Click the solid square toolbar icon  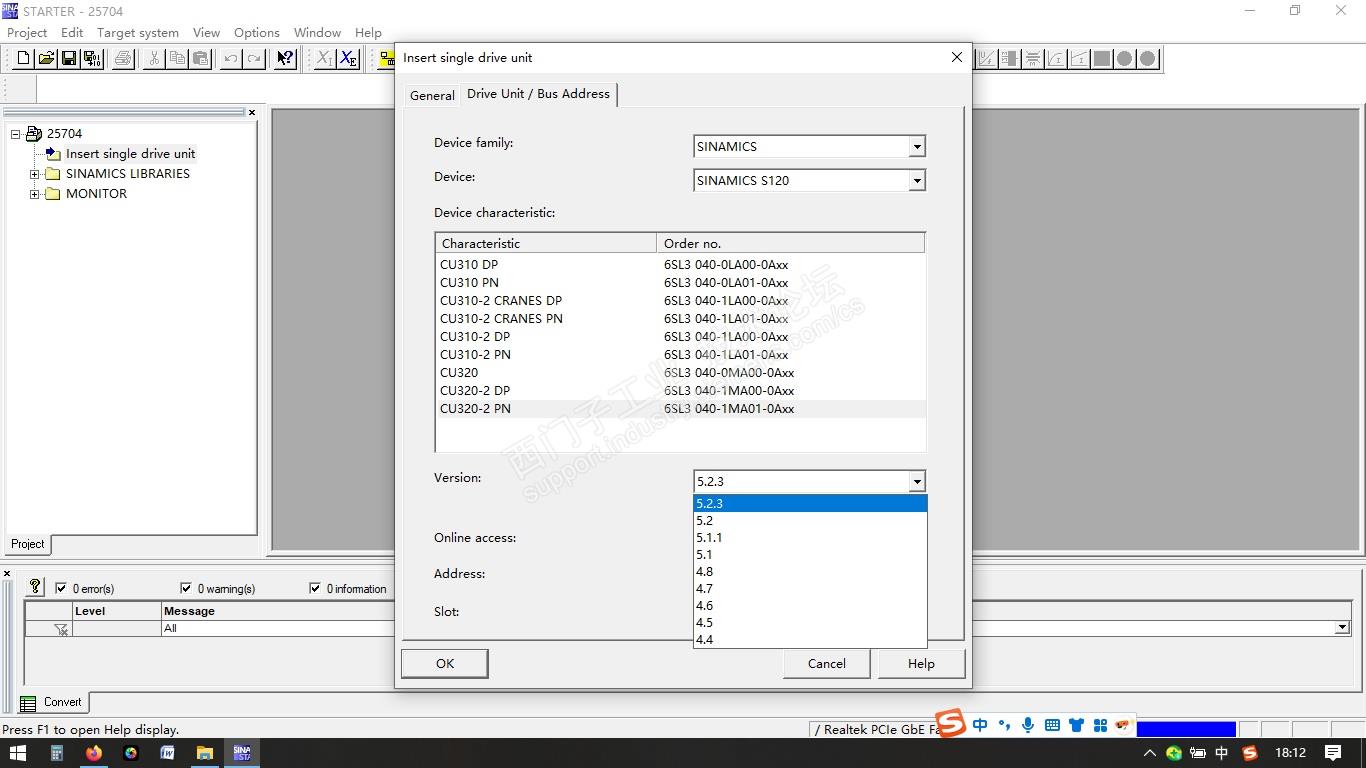point(1102,59)
